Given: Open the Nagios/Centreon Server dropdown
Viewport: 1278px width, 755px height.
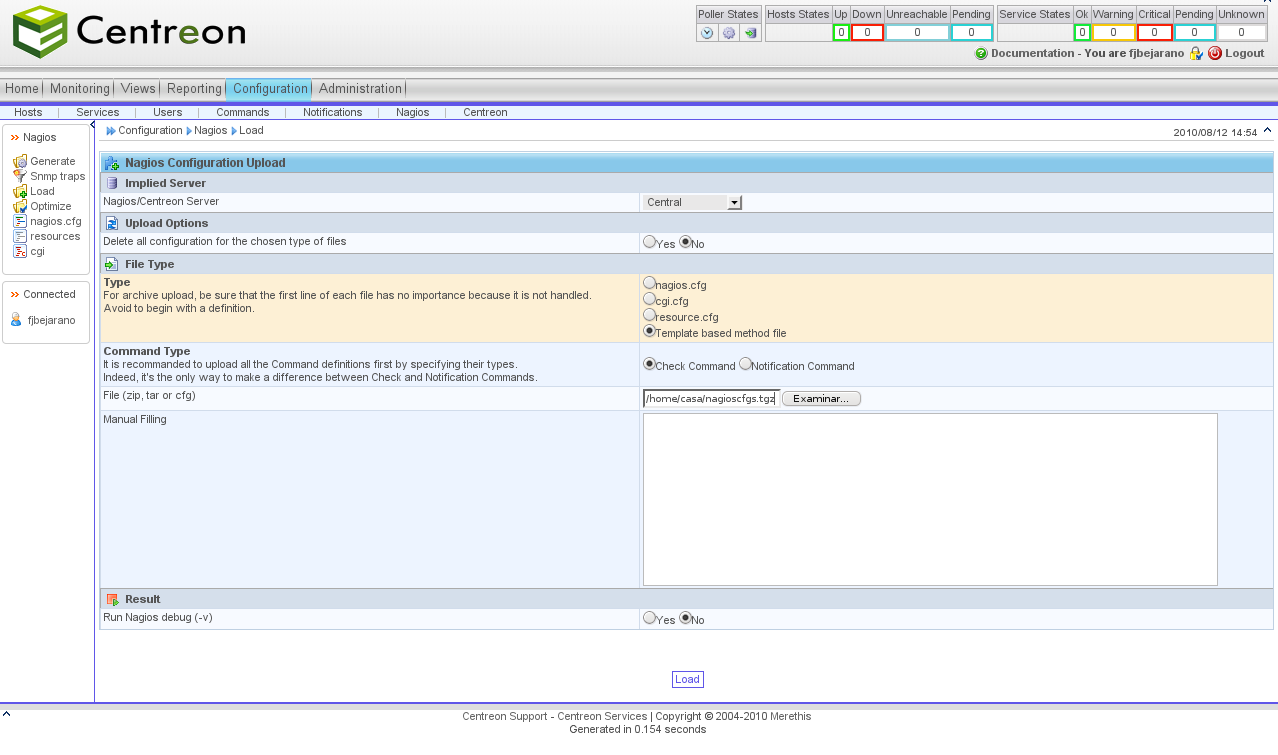Looking at the screenshot, I should (692, 202).
